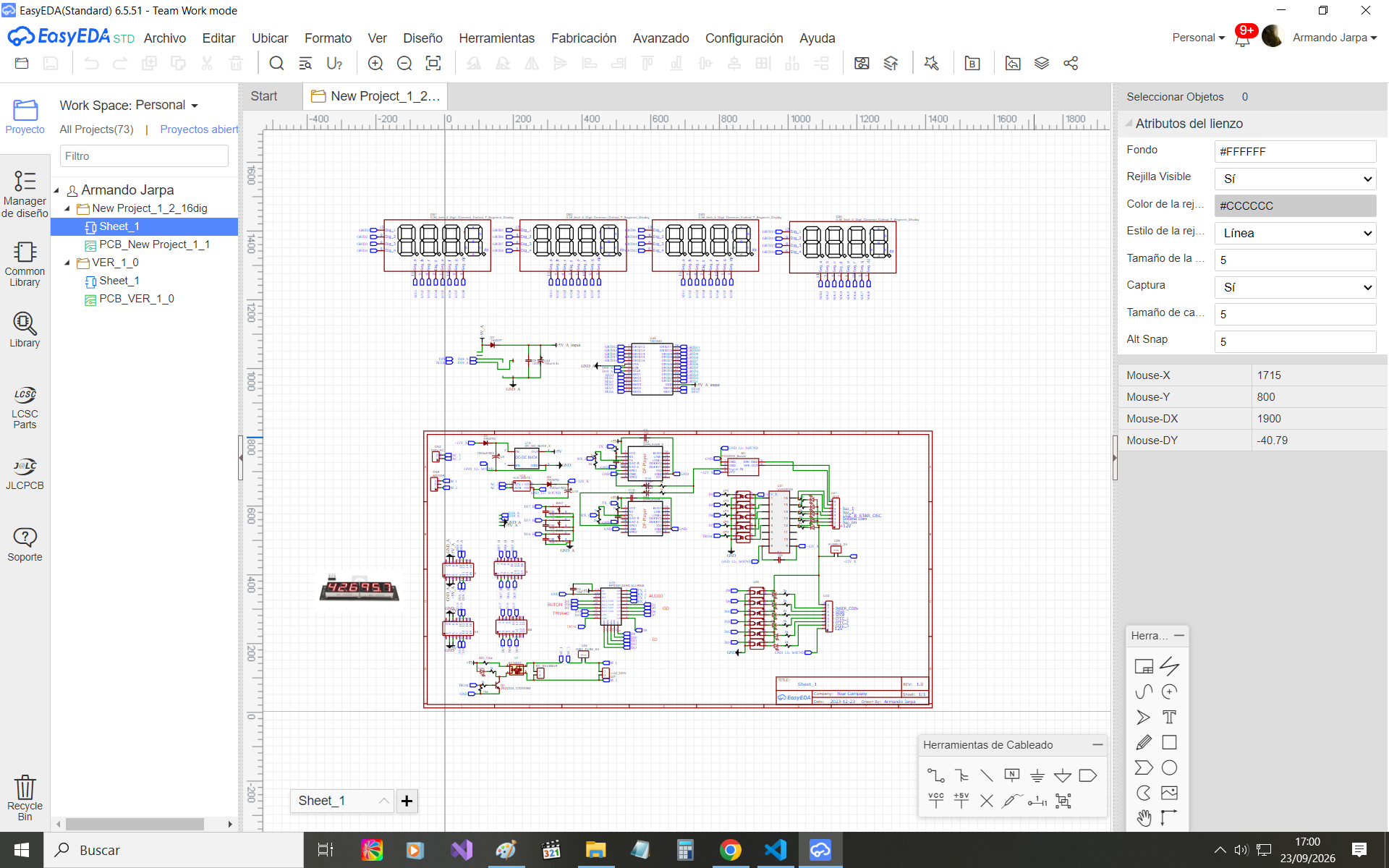This screenshot has height=868, width=1389.
Task: Place a VCC net flag
Action: pyautogui.click(x=935, y=800)
